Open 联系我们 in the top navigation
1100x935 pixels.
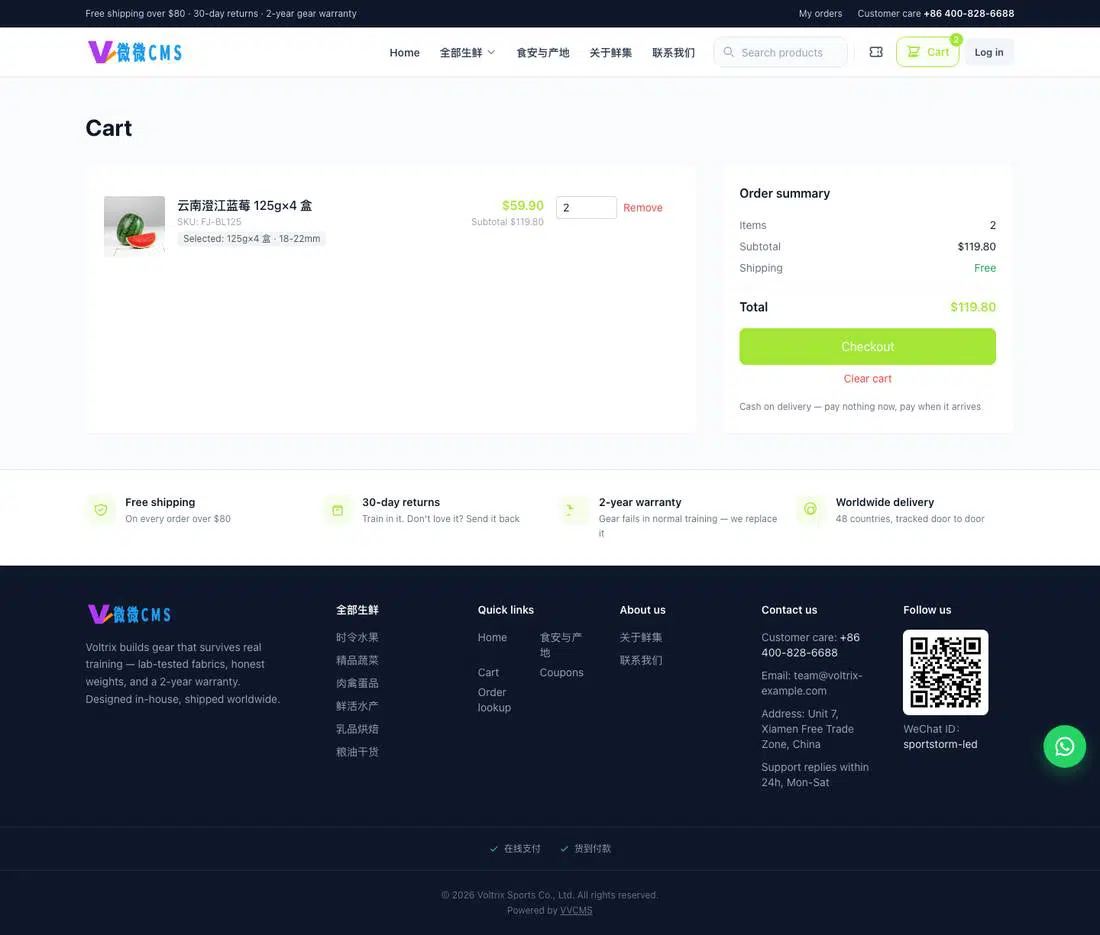(x=673, y=53)
